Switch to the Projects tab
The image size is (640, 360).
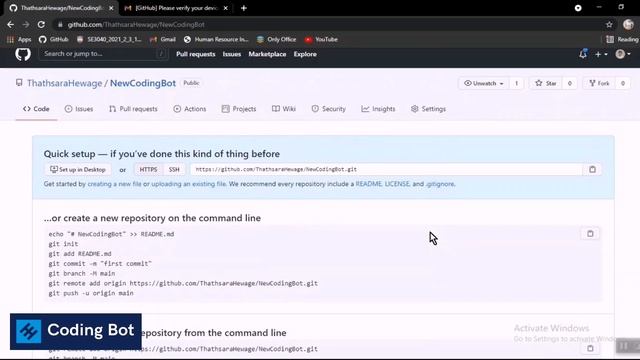239,109
